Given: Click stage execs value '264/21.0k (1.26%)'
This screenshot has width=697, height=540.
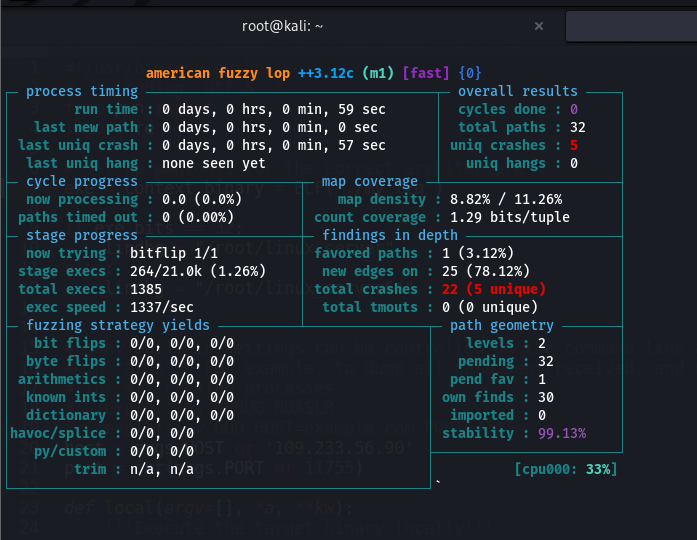Looking at the screenshot, I should 198,271.
